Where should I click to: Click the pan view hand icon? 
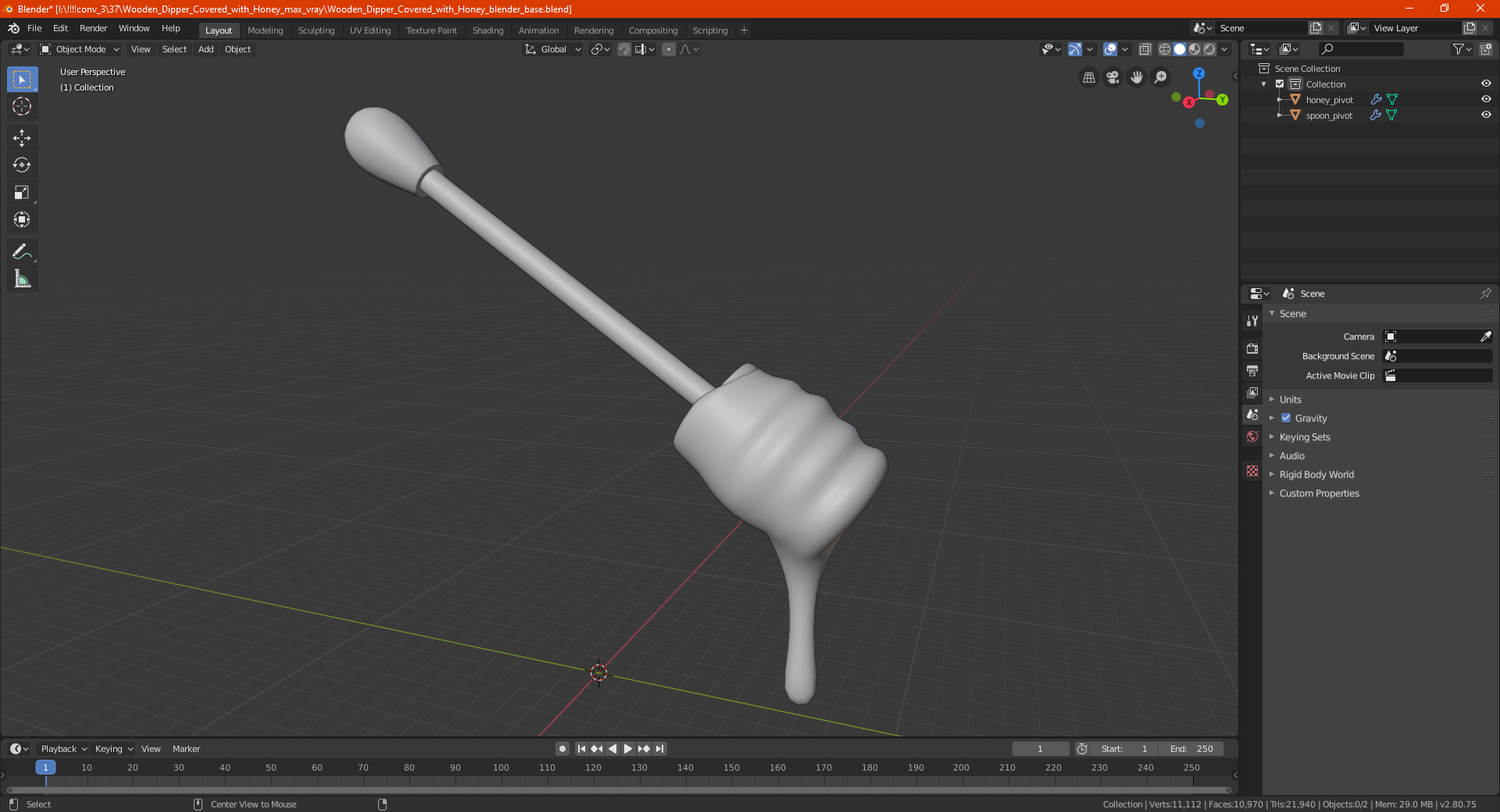[x=1137, y=77]
